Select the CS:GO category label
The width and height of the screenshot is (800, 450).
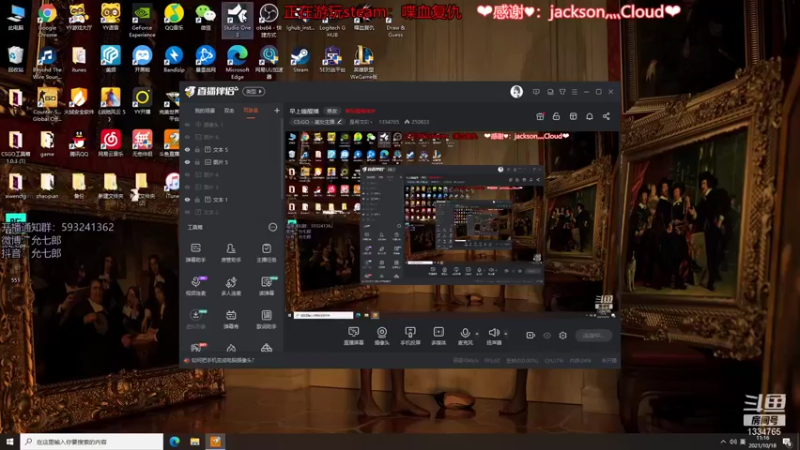coord(314,122)
